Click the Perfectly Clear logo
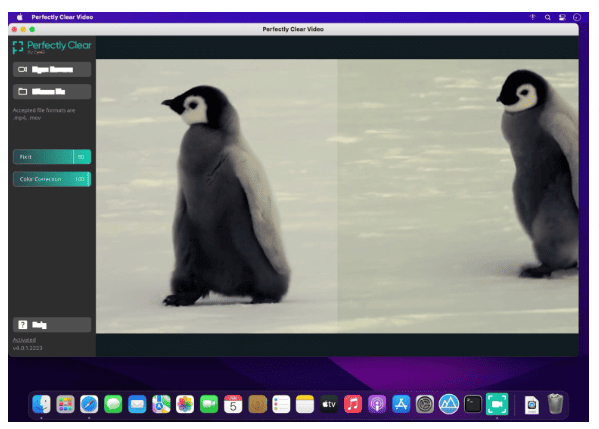Image resolution: width=599 pixels, height=429 pixels. [x=52, y=47]
